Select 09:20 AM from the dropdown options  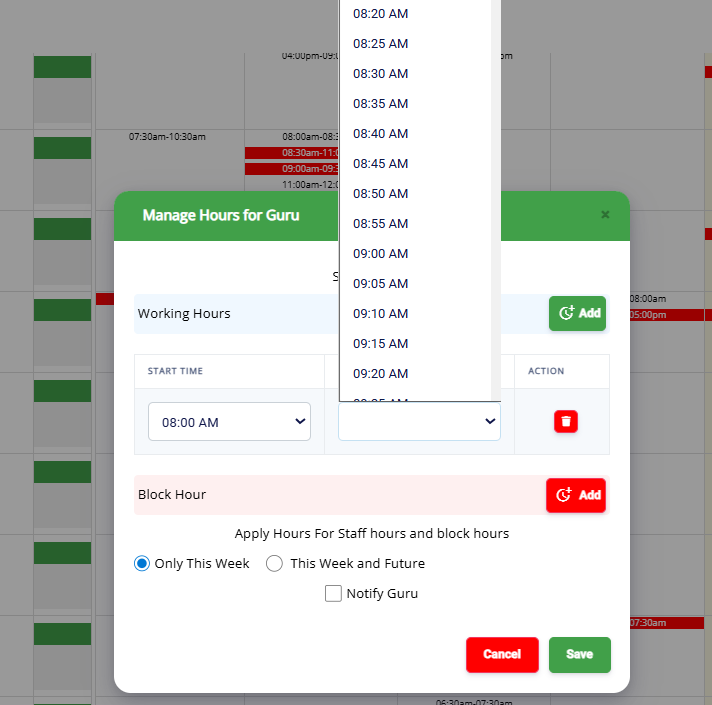point(381,374)
